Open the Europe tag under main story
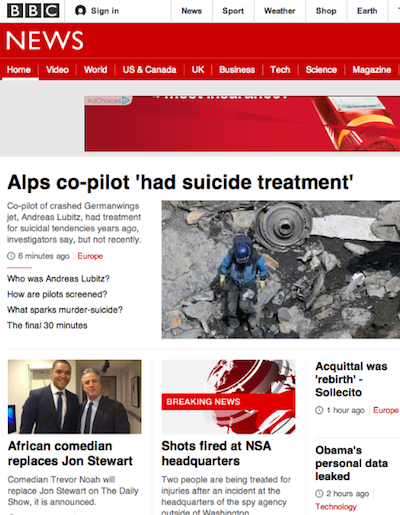Screen dimensions: 400x515 (90, 256)
